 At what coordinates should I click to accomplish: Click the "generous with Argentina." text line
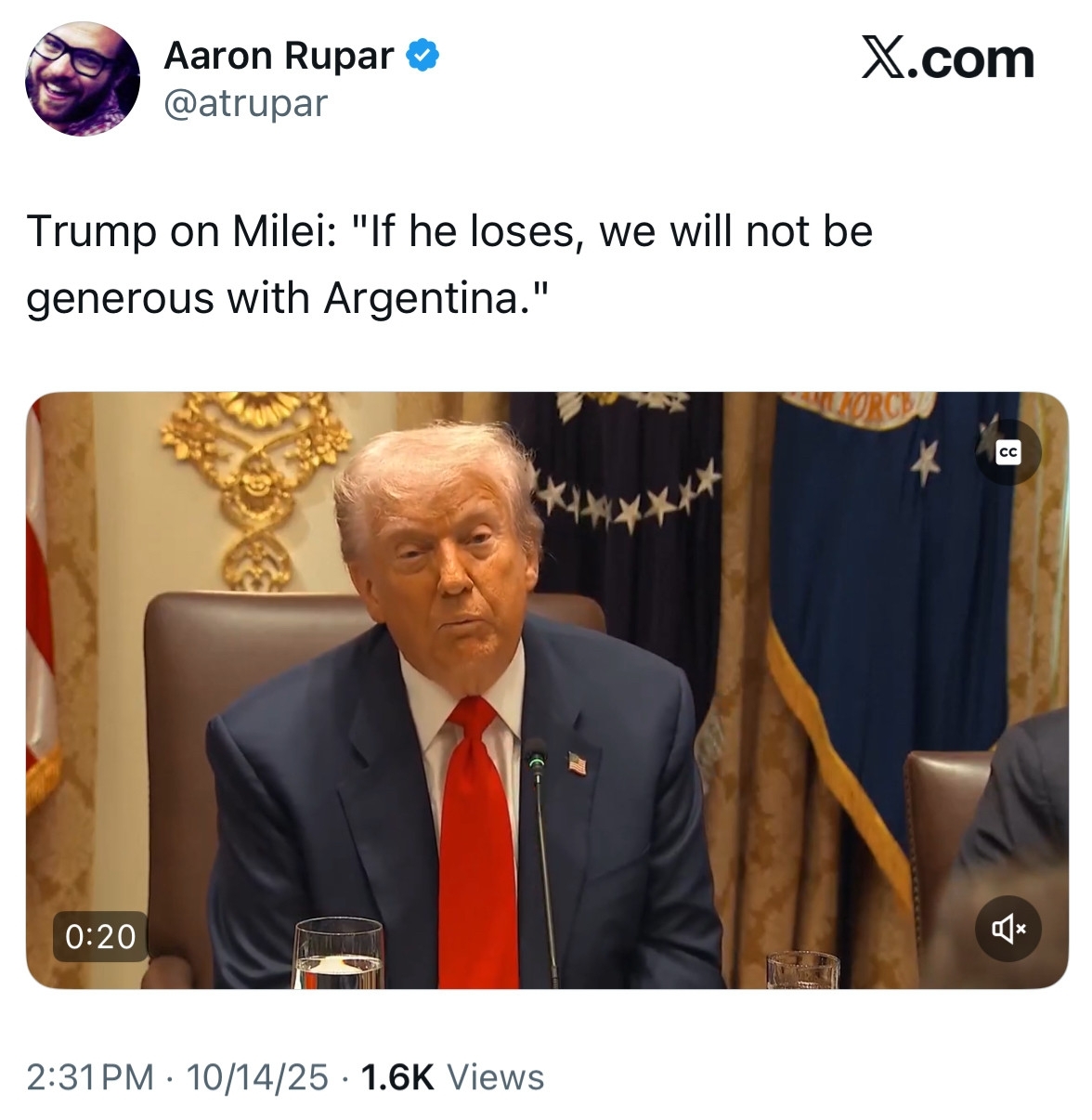point(289,298)
